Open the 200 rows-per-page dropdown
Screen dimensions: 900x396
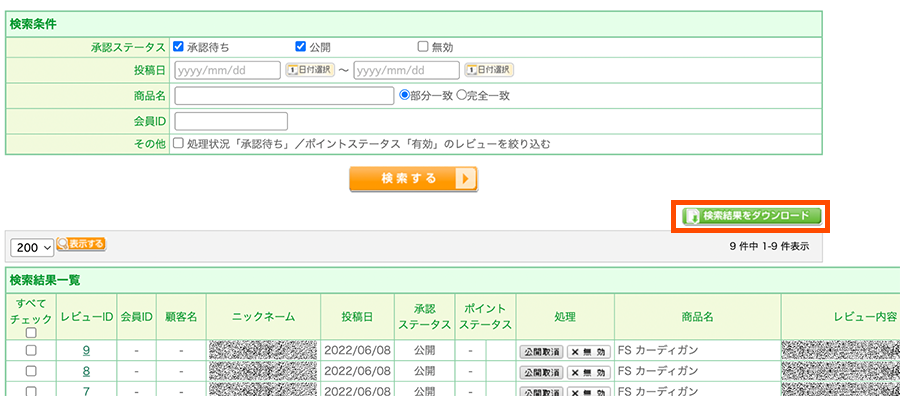(32, 247)
